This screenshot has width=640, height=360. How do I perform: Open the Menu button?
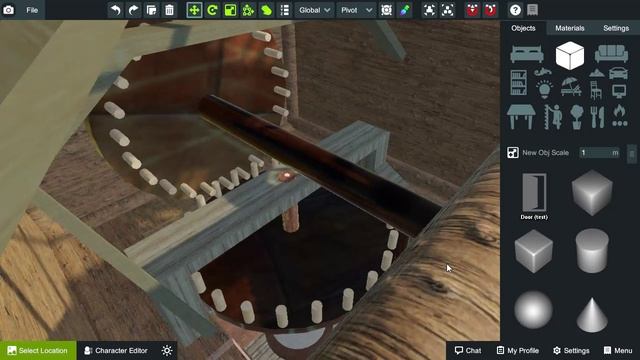(618, 351)
